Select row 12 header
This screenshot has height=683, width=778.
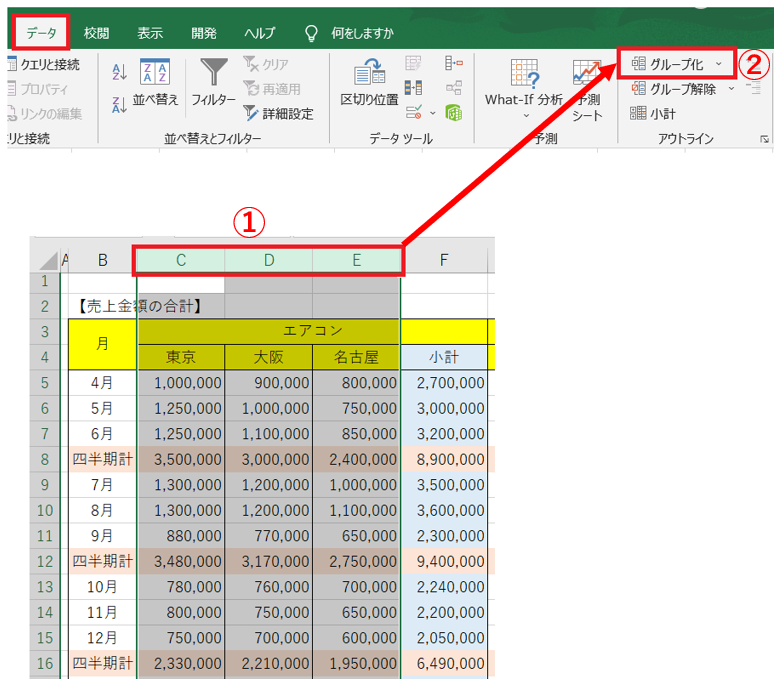point(45,561)
